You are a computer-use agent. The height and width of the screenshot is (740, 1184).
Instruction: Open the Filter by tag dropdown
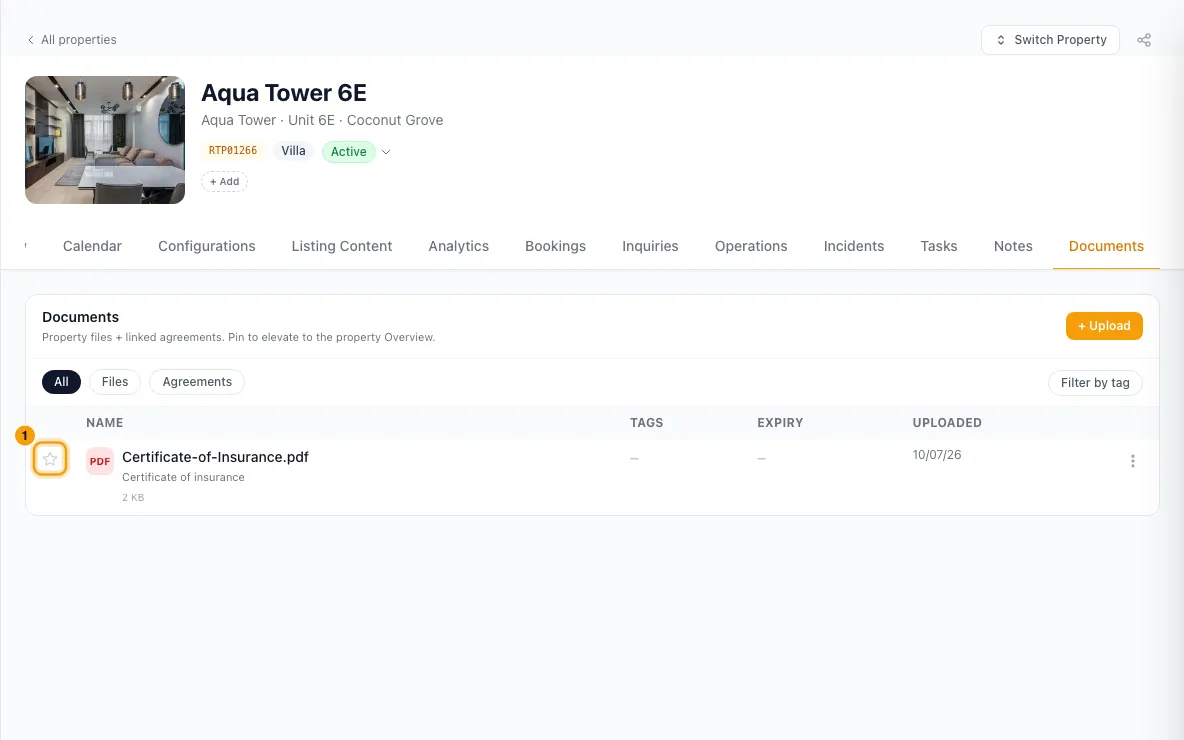pos(1095,383)
